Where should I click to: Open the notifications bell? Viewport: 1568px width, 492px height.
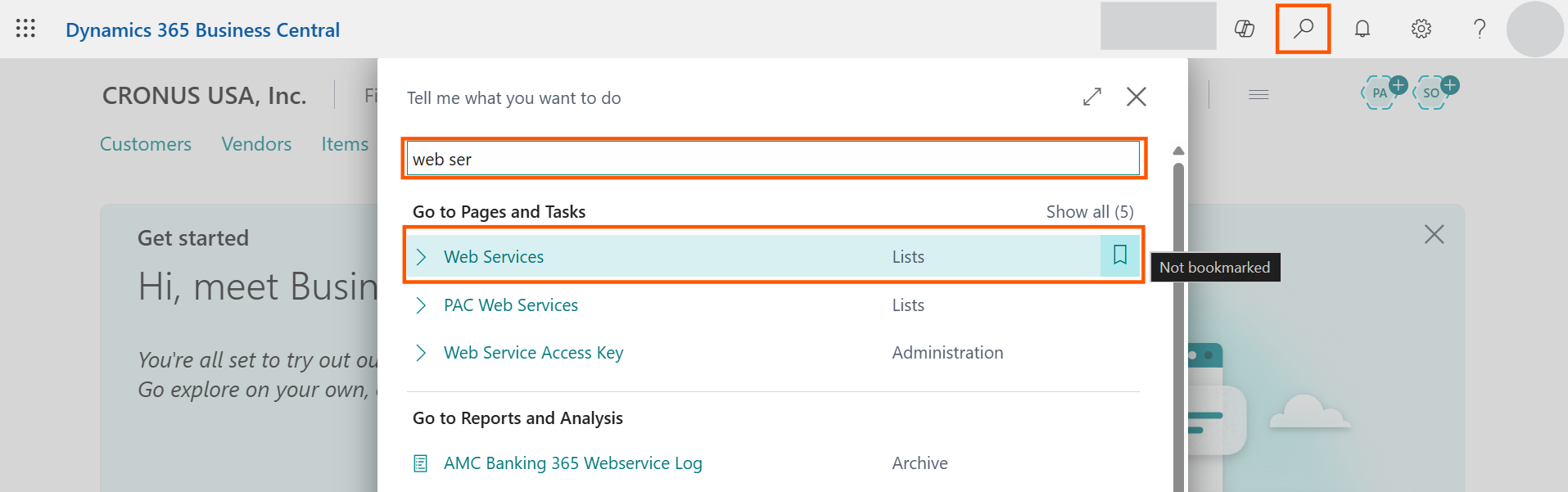[1362, 29]
